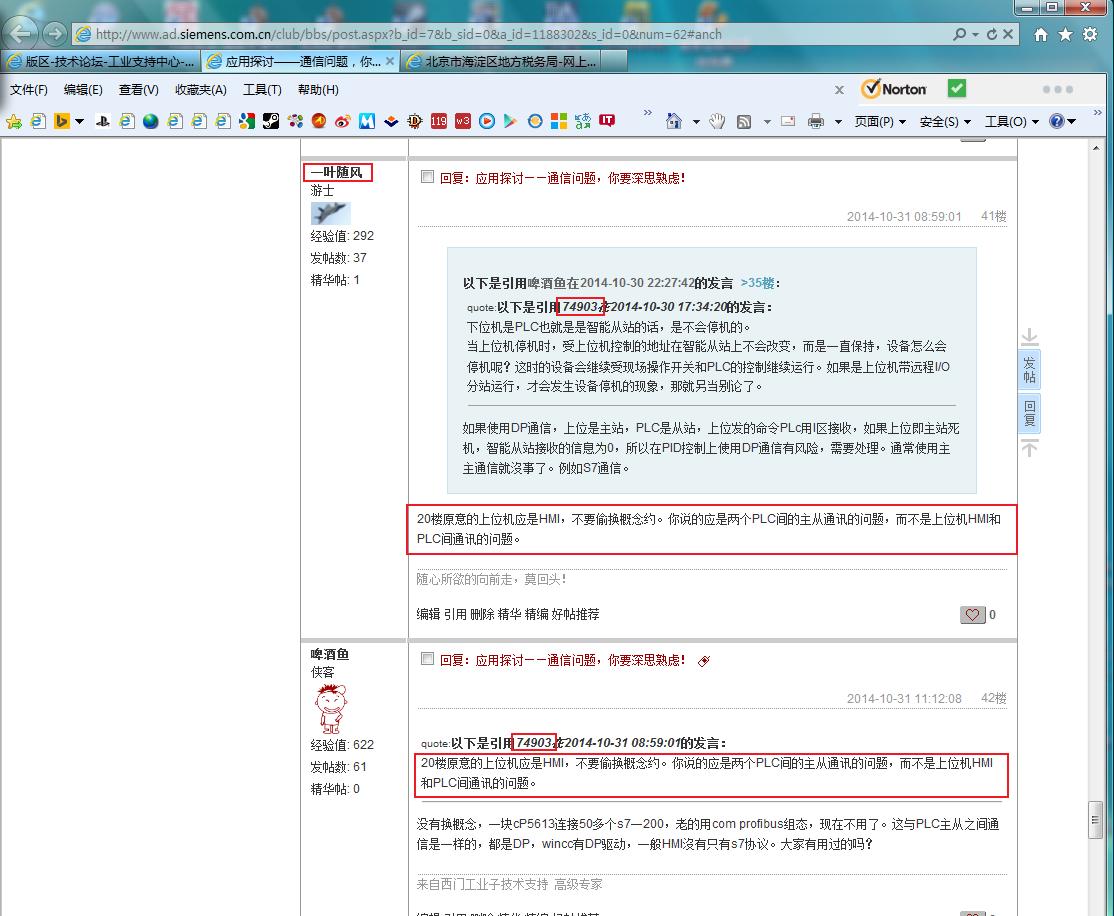Viewport: 1114px width, 916px height.
Task: Expand the Bing favorites dropdown arrow
Action: point(79,122)
